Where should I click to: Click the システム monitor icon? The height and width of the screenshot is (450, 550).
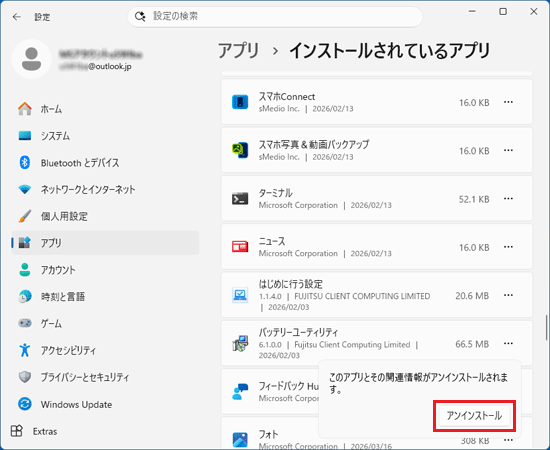click(25, 135)
